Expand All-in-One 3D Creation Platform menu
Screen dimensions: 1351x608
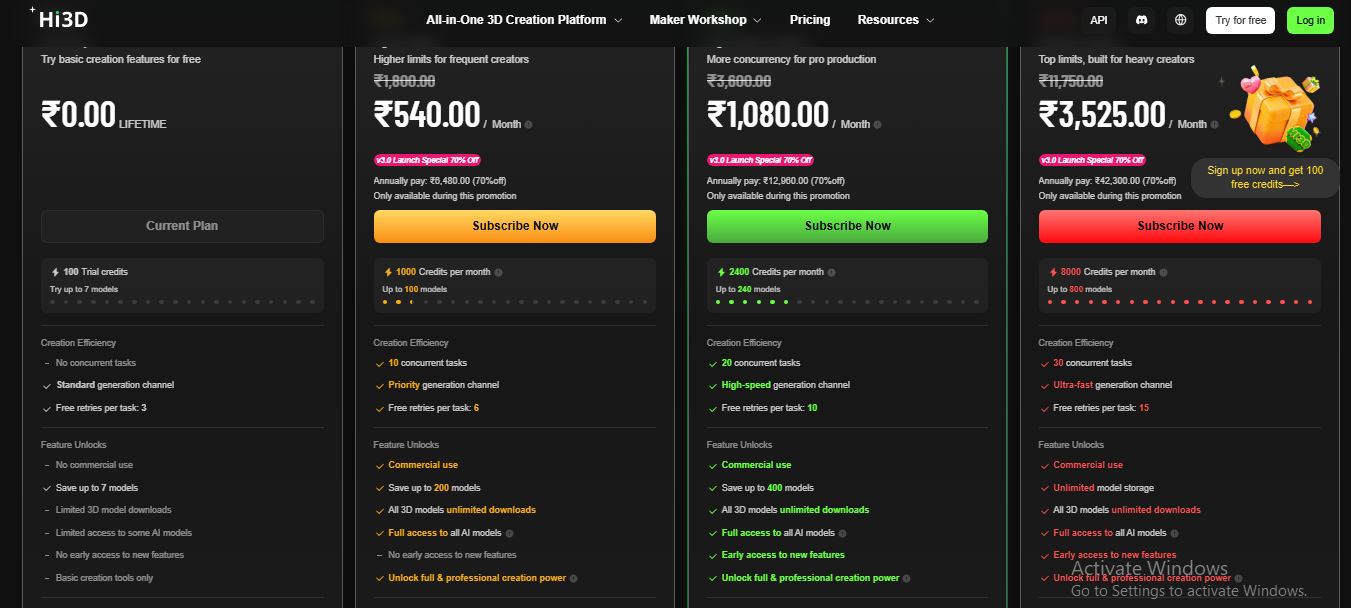point(524,20)
